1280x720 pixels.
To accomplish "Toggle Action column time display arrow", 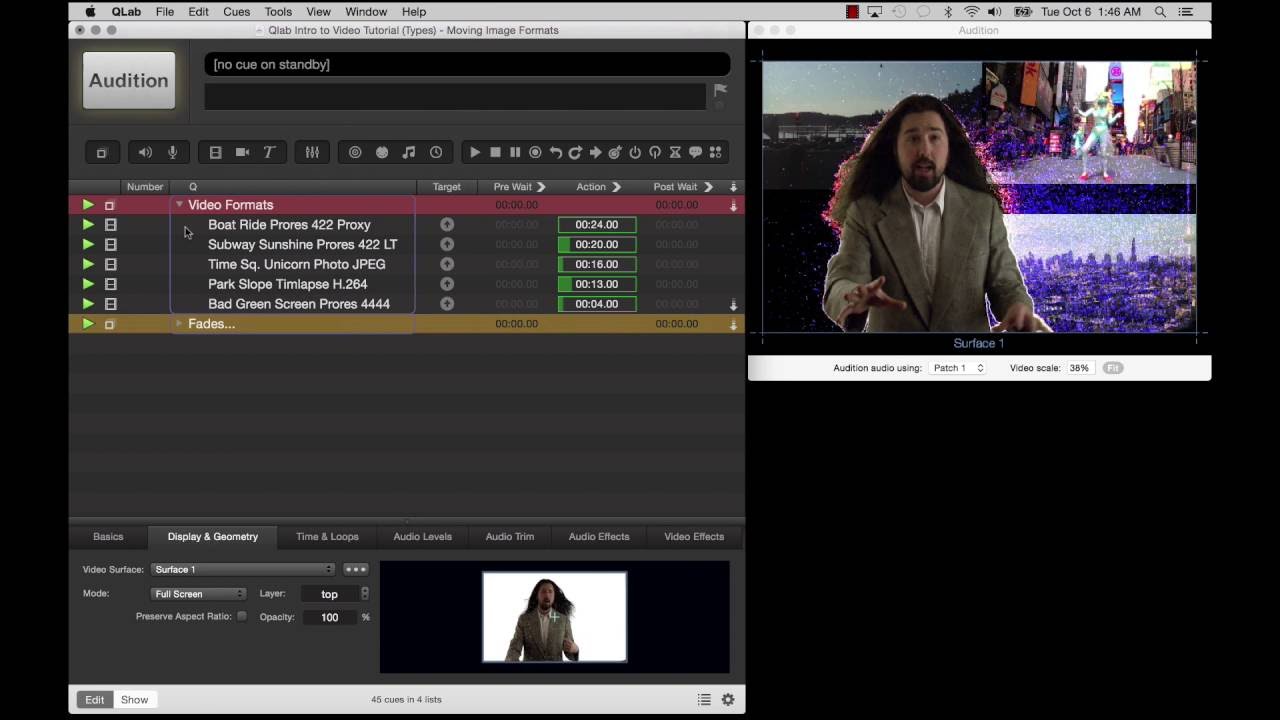I will pyautogui.click(x=616, y=187).
